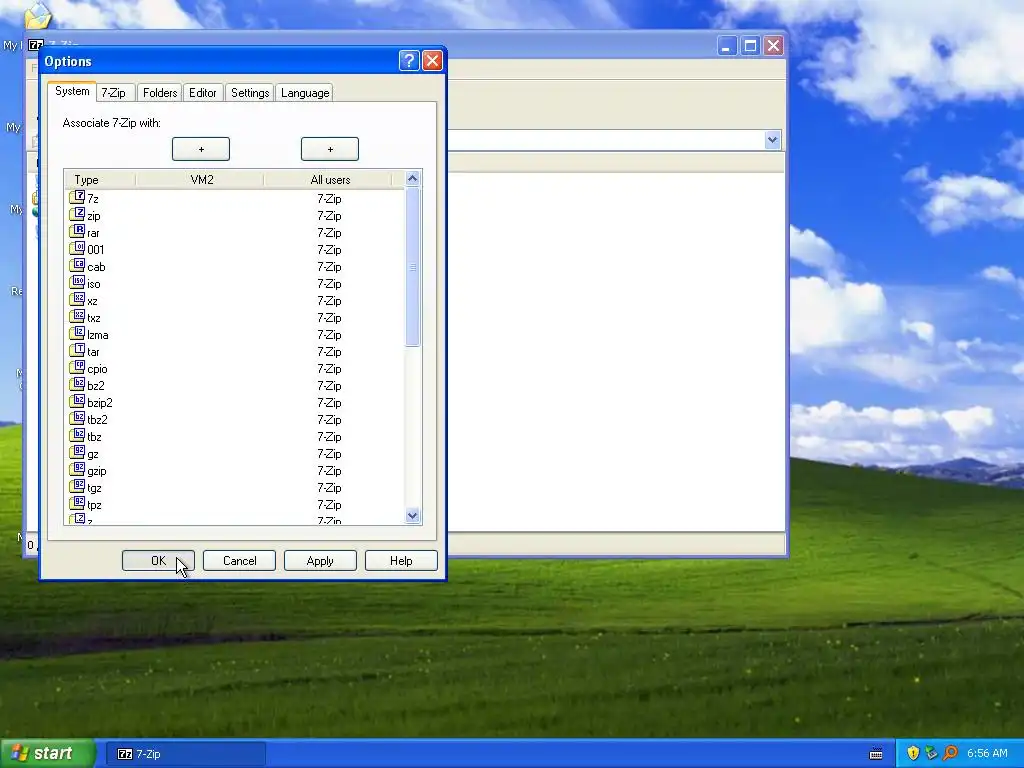1024x768 pixels.
Task: Click the security shield tray icon
Action: (913, 753)
